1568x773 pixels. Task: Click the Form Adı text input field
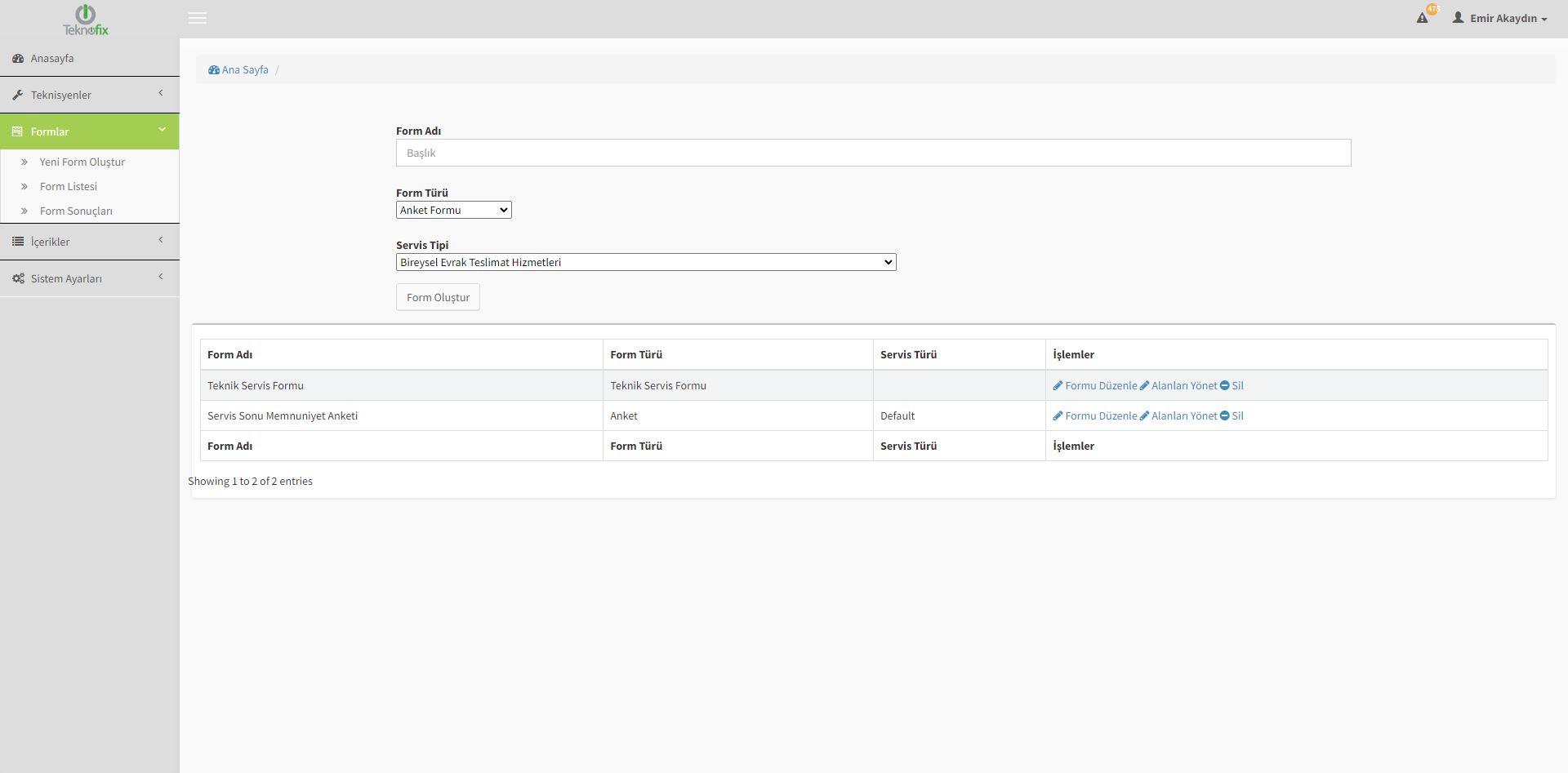click(x=873, y=153)
